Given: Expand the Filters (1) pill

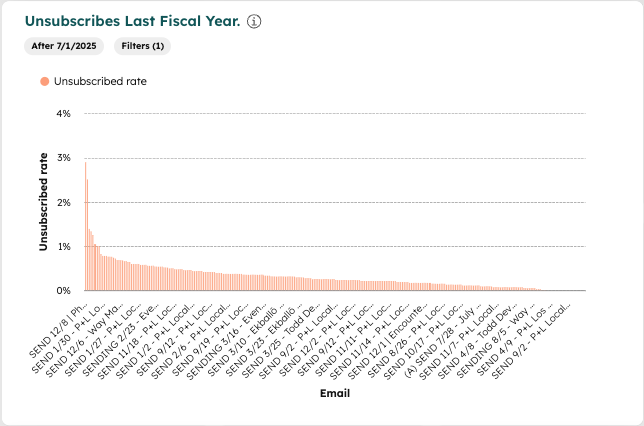Looking at the screenshot, I should pyautogui.click(x=144, y=46).
